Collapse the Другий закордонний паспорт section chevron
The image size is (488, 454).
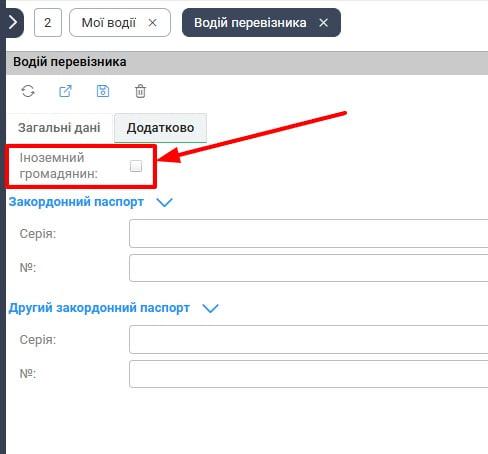211,308
